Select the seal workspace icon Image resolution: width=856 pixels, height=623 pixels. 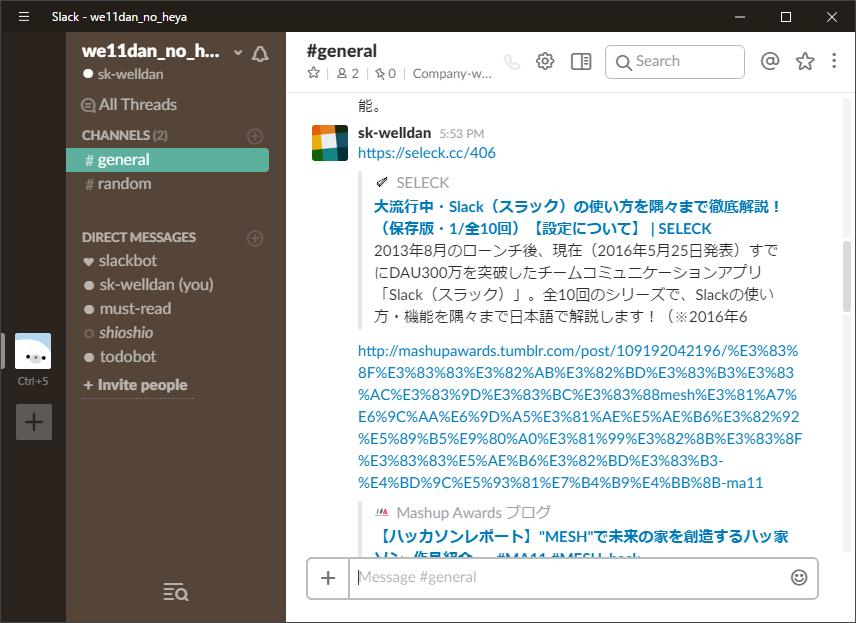click(33, 351)
